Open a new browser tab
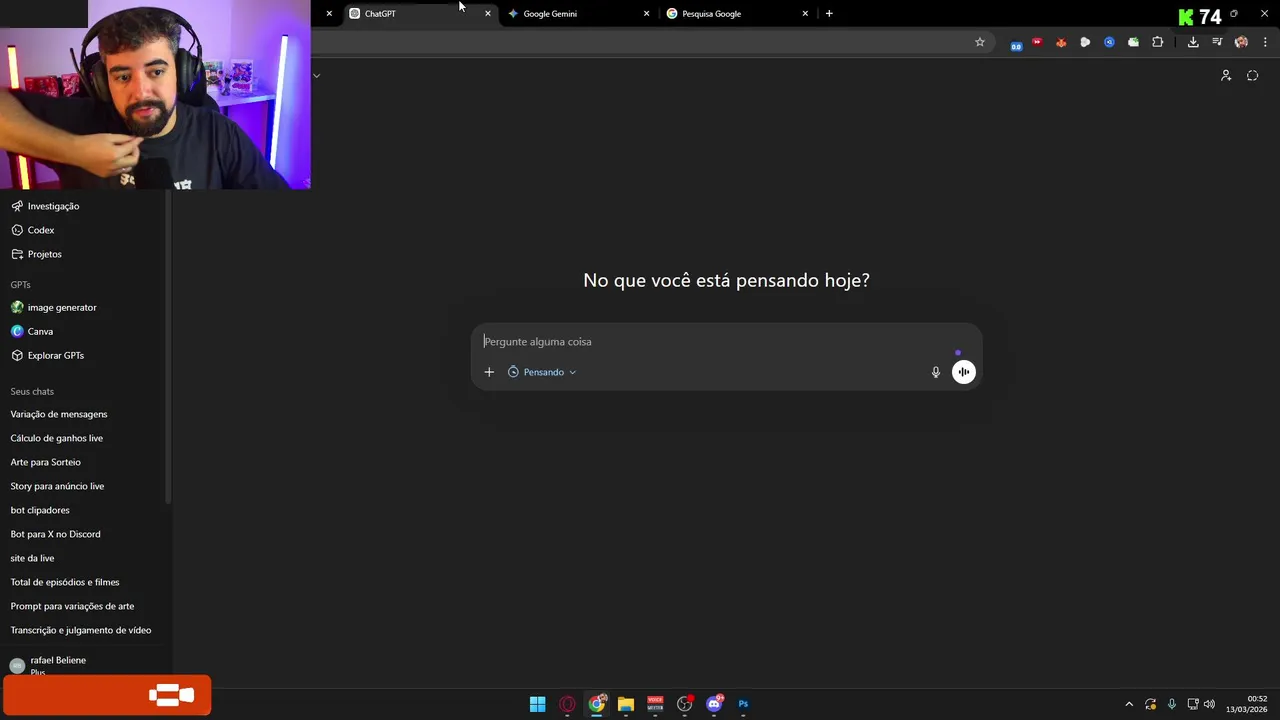Image resolution: width=1280 pixels, height=720 pixels. tap(829, 14)
